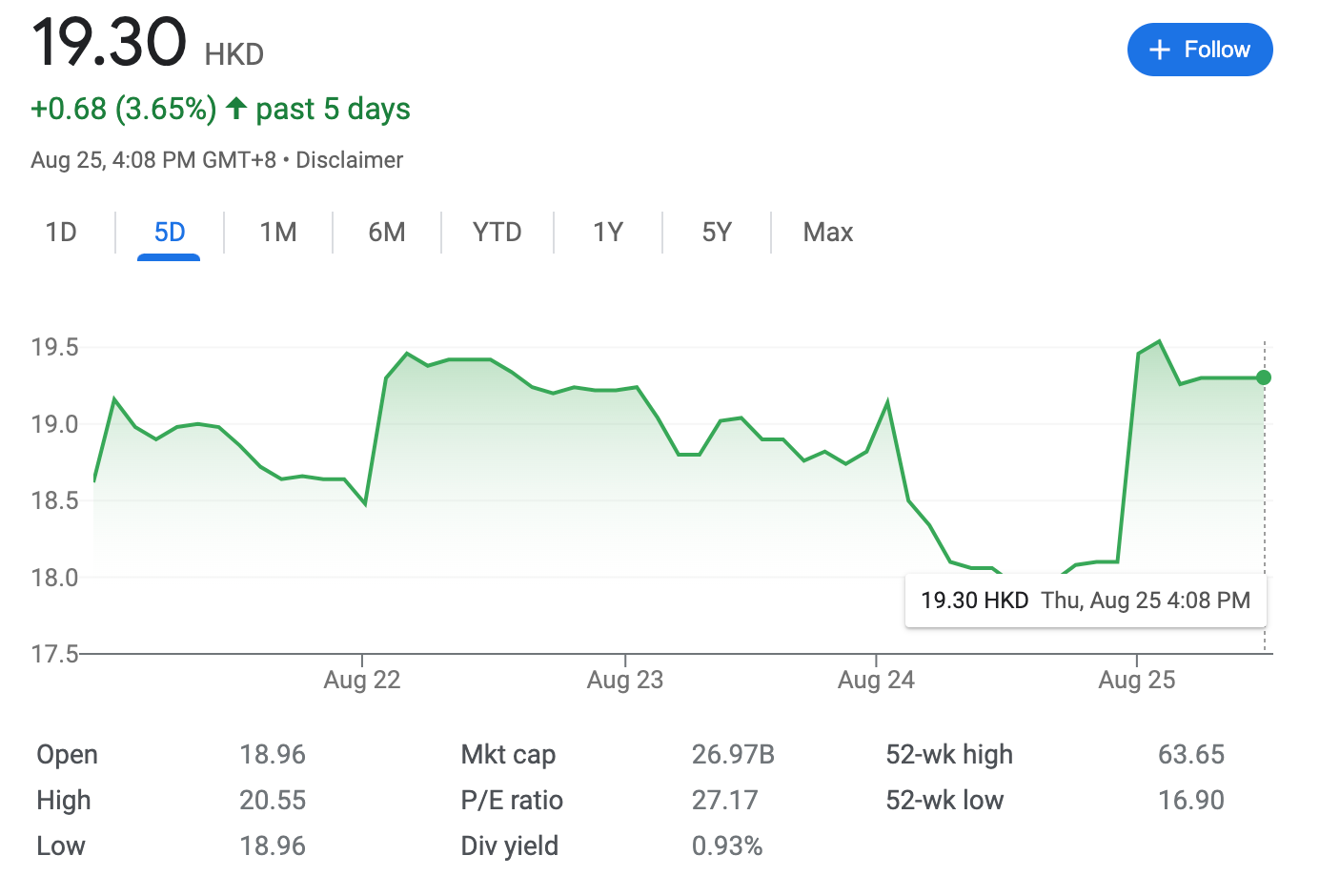Click the Aug 23 date axis label
This screenshot has height=896, width=1340.
tap(625, 680)
